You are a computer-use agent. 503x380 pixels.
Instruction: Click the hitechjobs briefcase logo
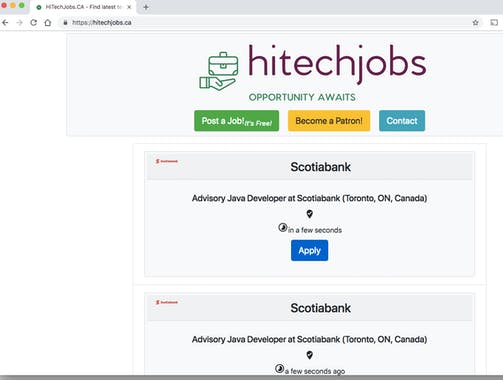(x=219, y=71)
